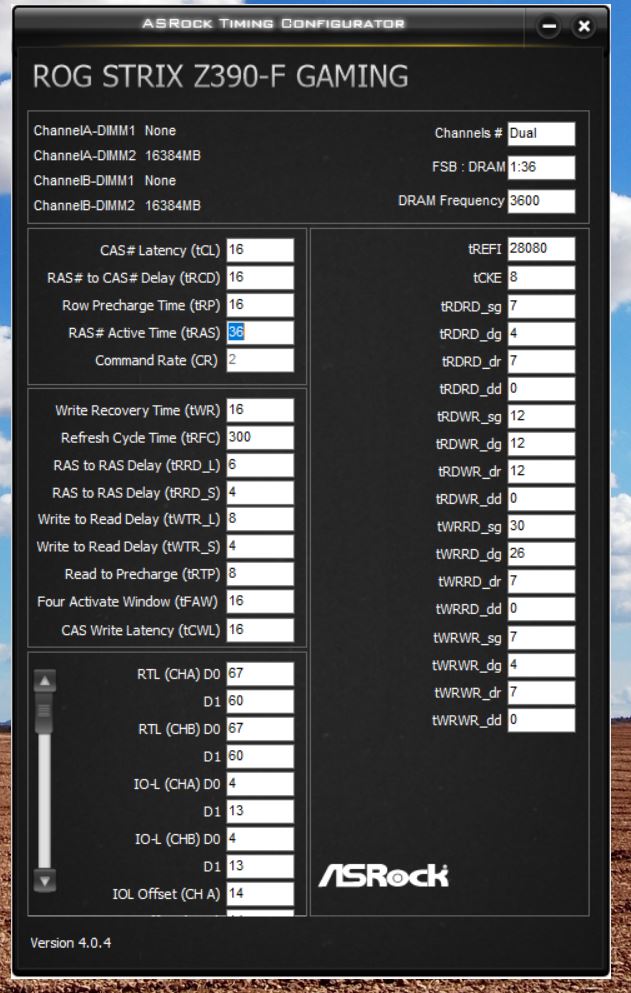
Task: Click the RAS# Active Time (tRAS) field
Action: pyautogui.click(x=260, y=332)
